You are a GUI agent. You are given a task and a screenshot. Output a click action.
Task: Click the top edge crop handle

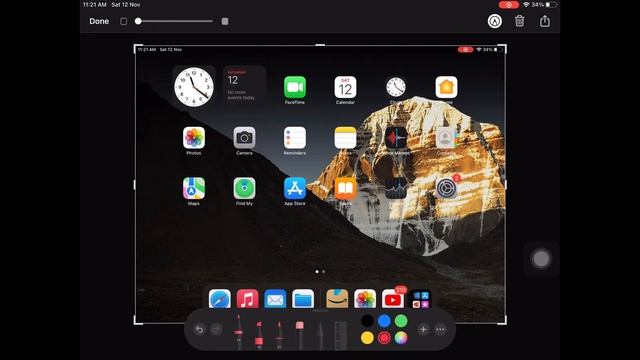click(320, 45)
